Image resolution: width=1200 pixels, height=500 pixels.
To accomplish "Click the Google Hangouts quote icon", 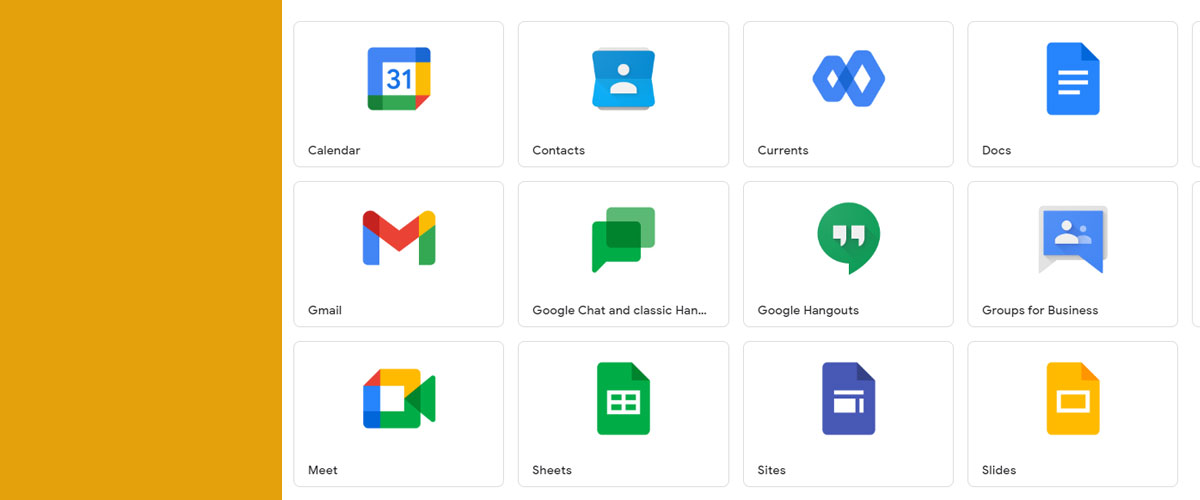I will (848, 239).
